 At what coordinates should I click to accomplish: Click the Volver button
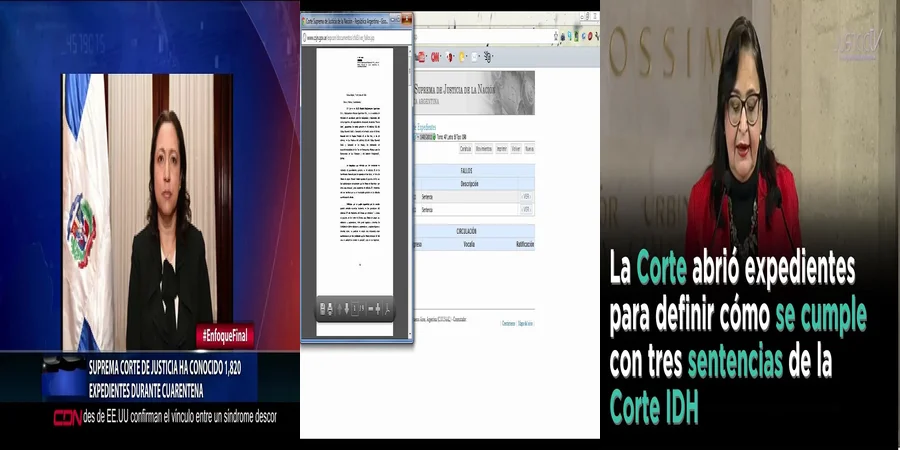coord(517,149)
